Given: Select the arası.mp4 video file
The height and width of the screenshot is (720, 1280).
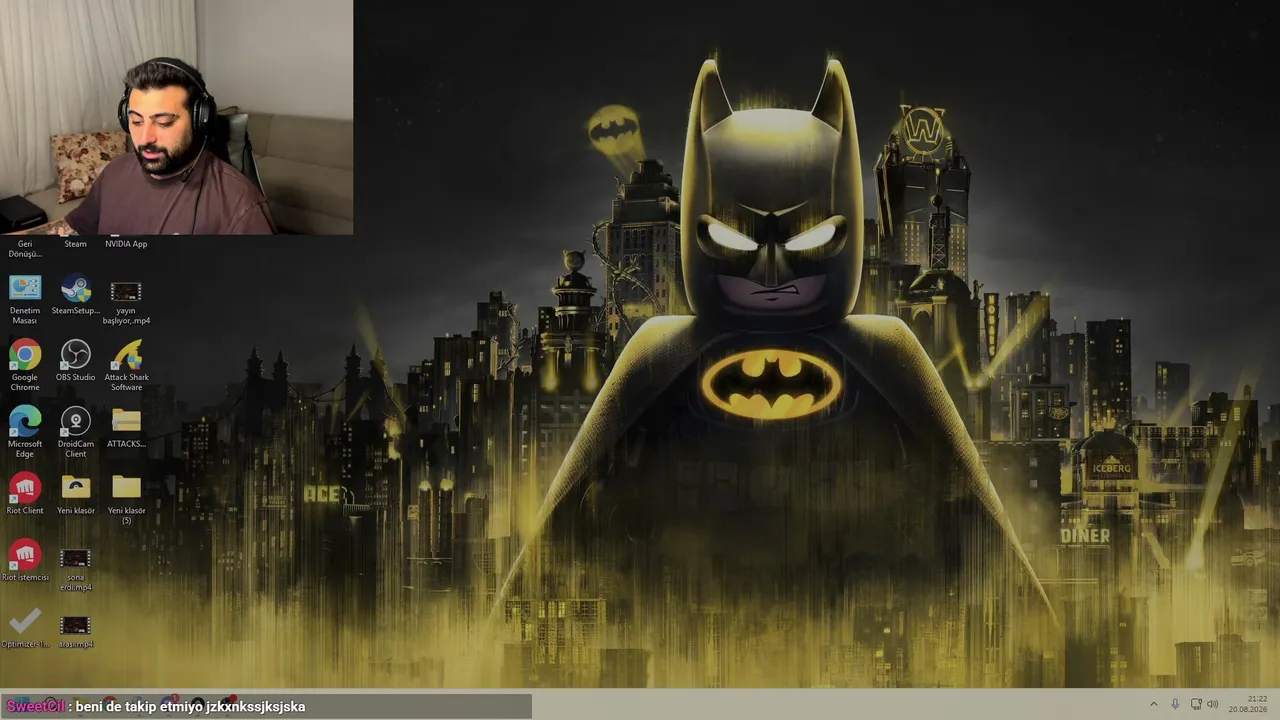Looking at the screenshot, I should tap(76, 631).
